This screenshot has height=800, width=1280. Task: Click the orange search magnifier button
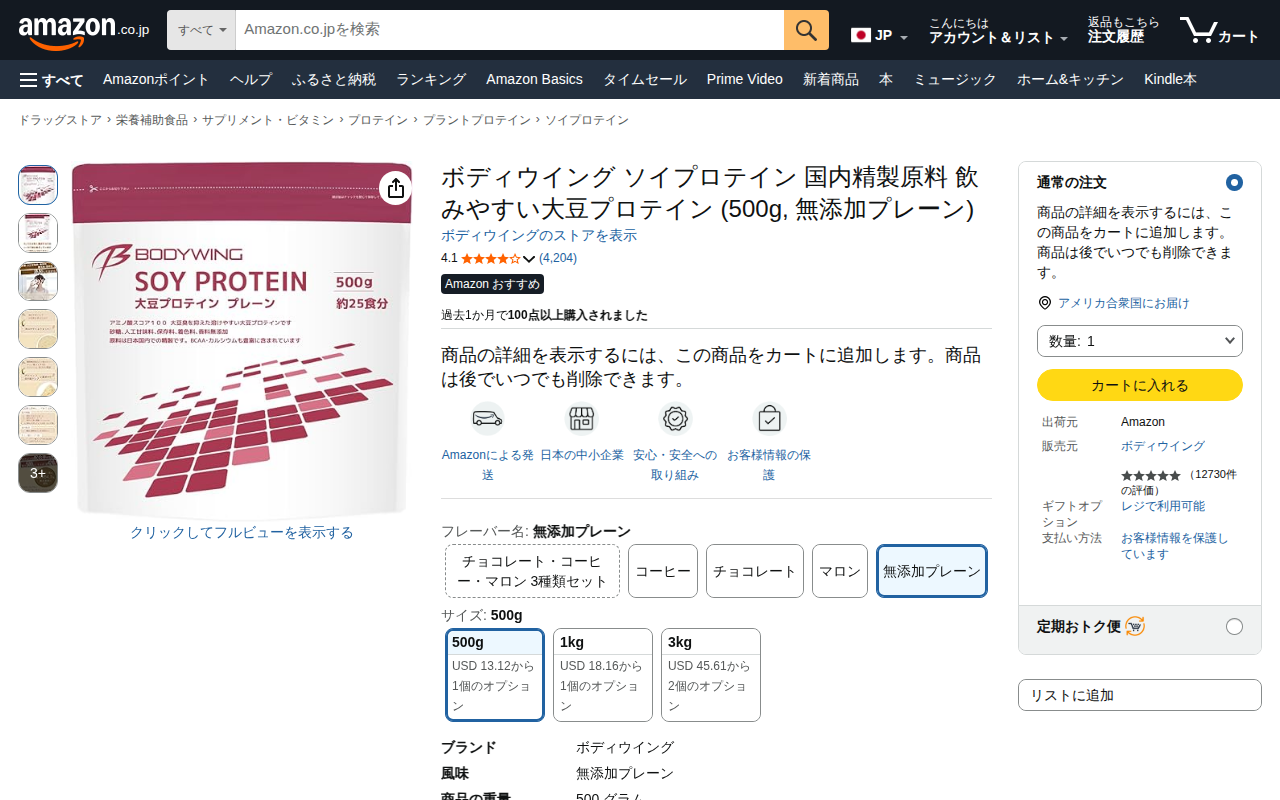click(x=806, y=30)
